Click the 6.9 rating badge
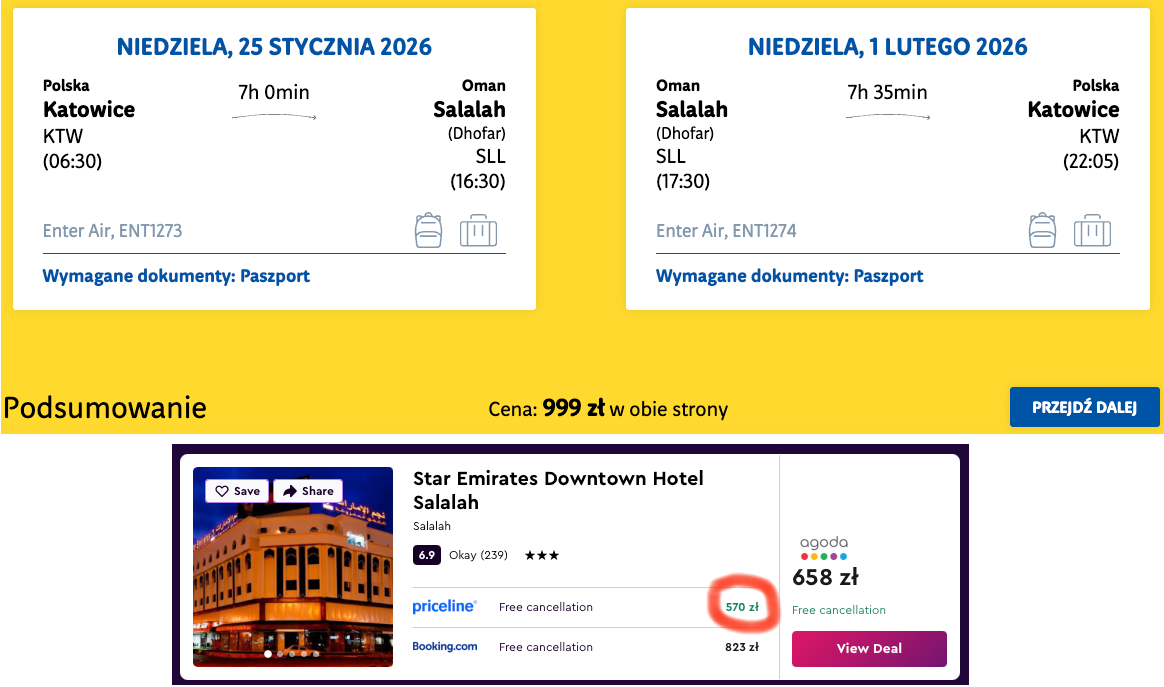This screenshot has width=1164, height=687. coord(427,555)
